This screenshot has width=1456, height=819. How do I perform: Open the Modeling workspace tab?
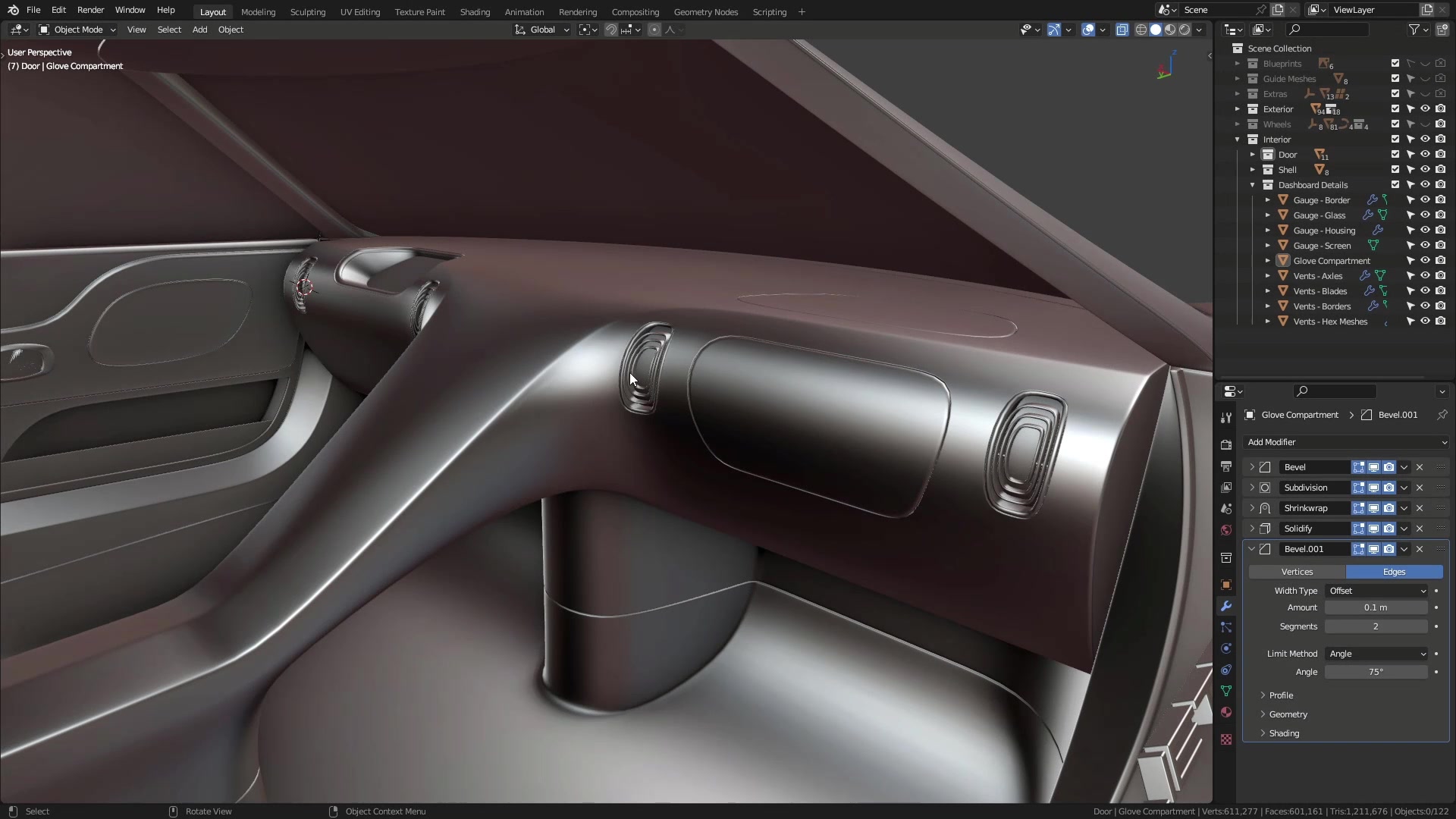(x=258, y=12)
